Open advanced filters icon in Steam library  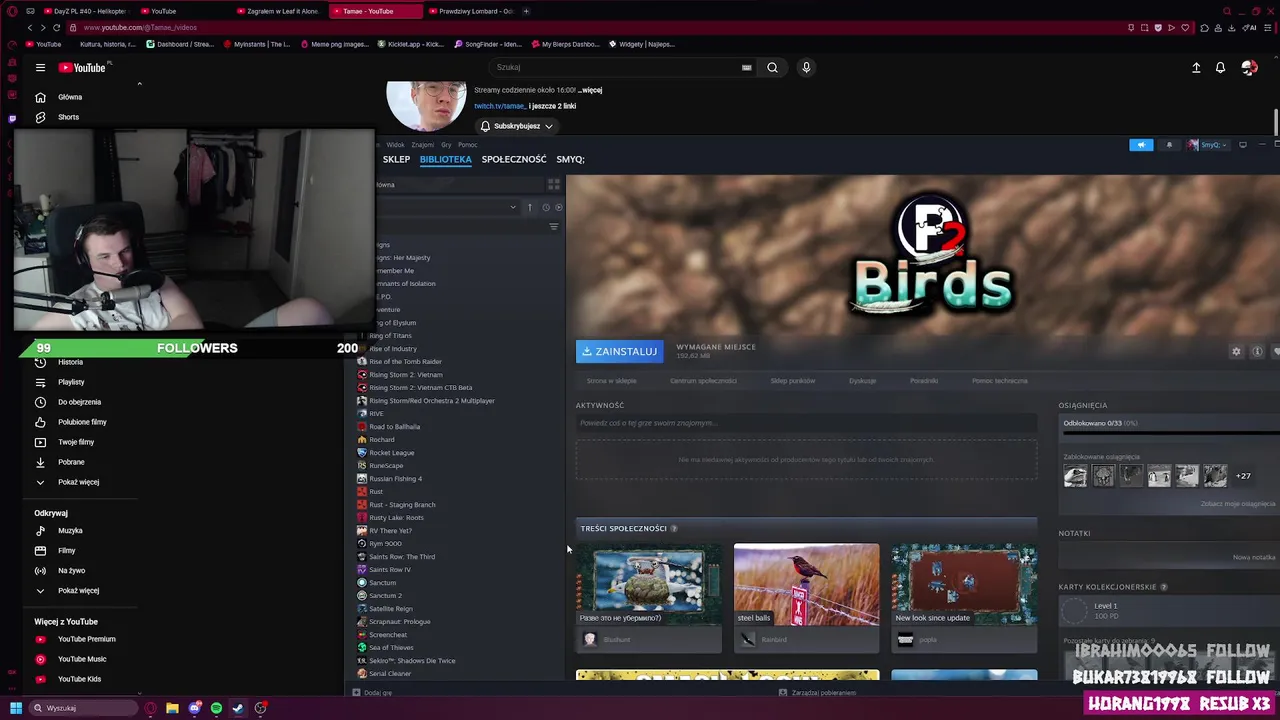pos(553,227)
